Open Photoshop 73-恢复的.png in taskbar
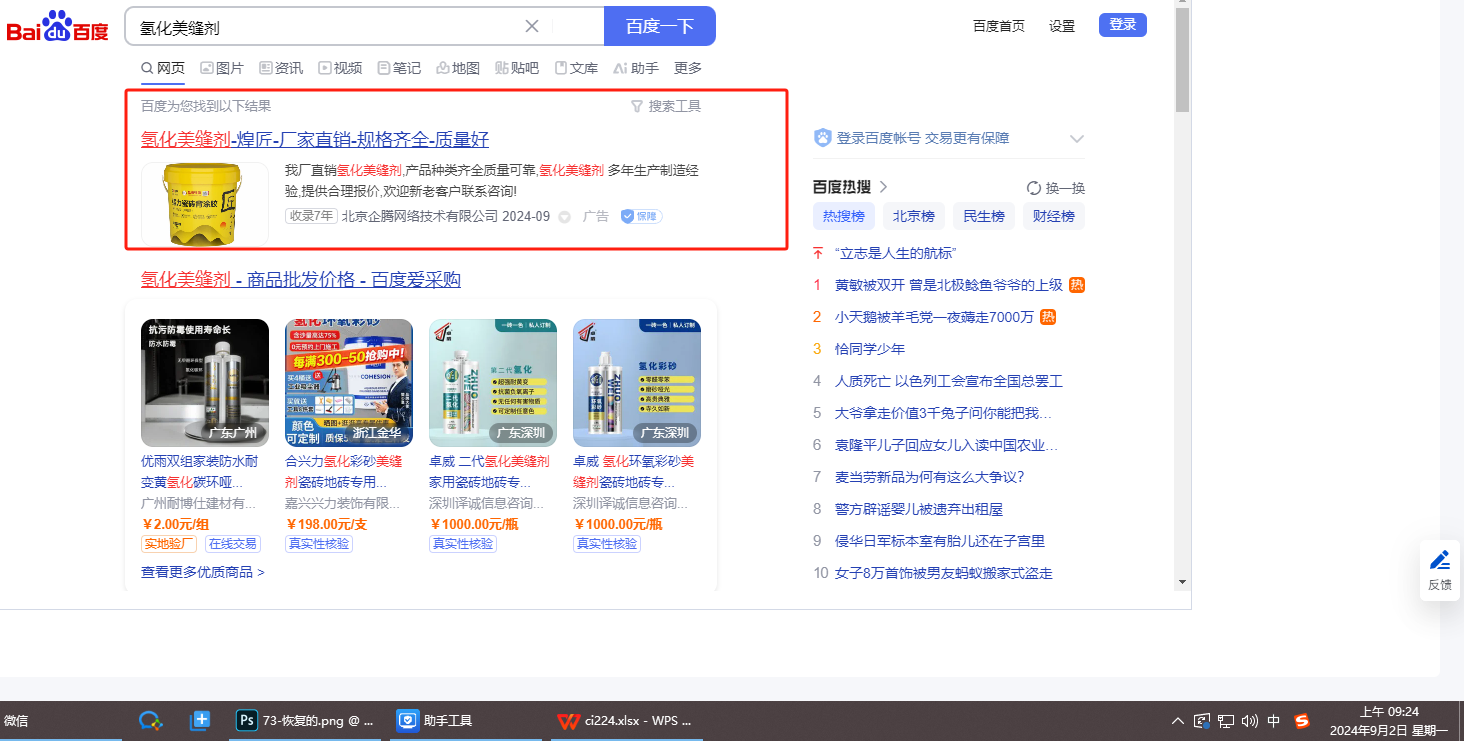The image size is (1464, 741). click(305, 720)
